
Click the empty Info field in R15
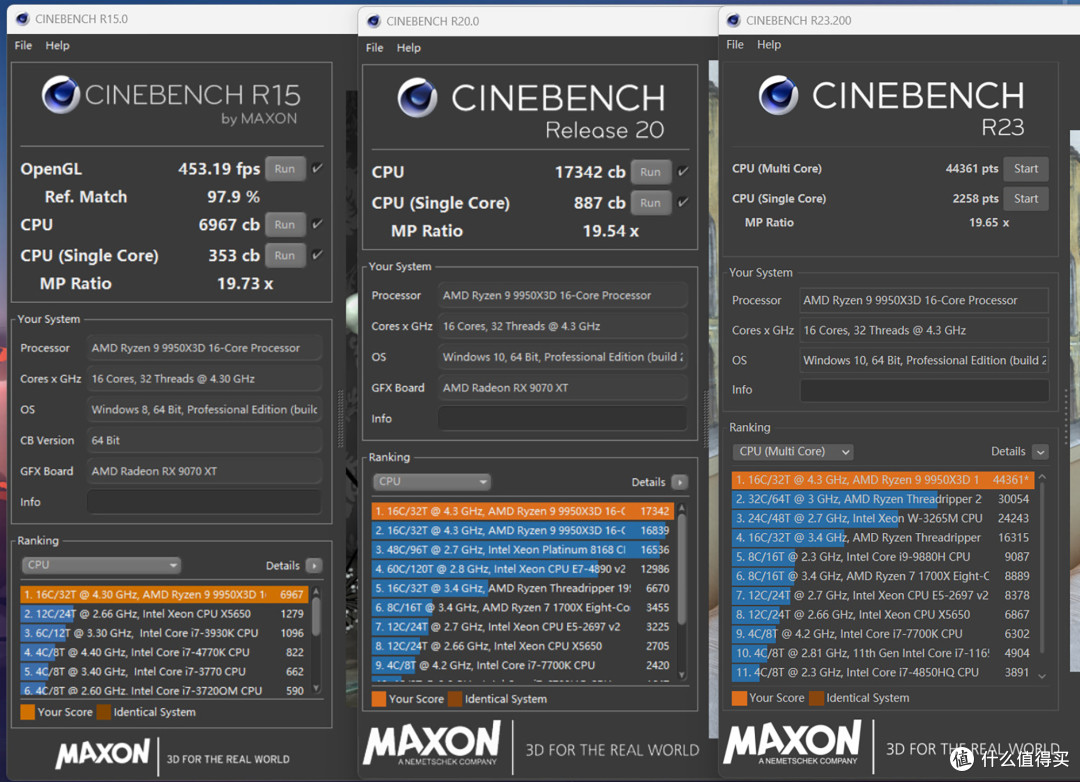[205, 502]
